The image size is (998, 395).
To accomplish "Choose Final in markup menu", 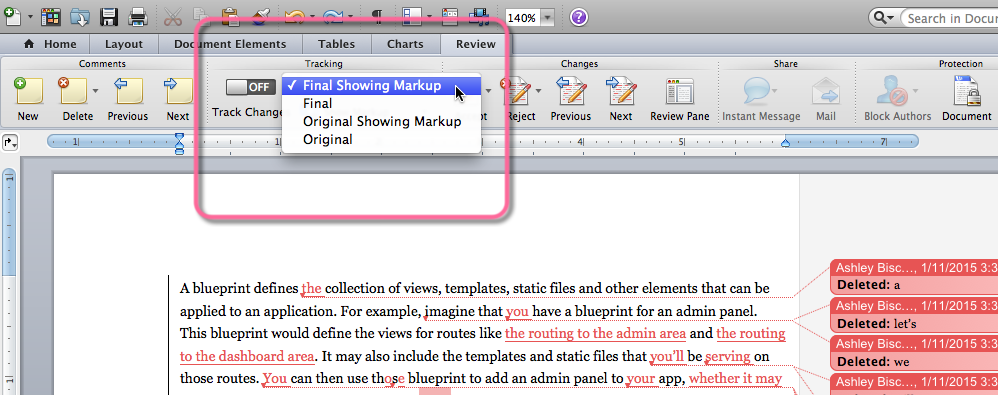I will [x=381, y=103].
